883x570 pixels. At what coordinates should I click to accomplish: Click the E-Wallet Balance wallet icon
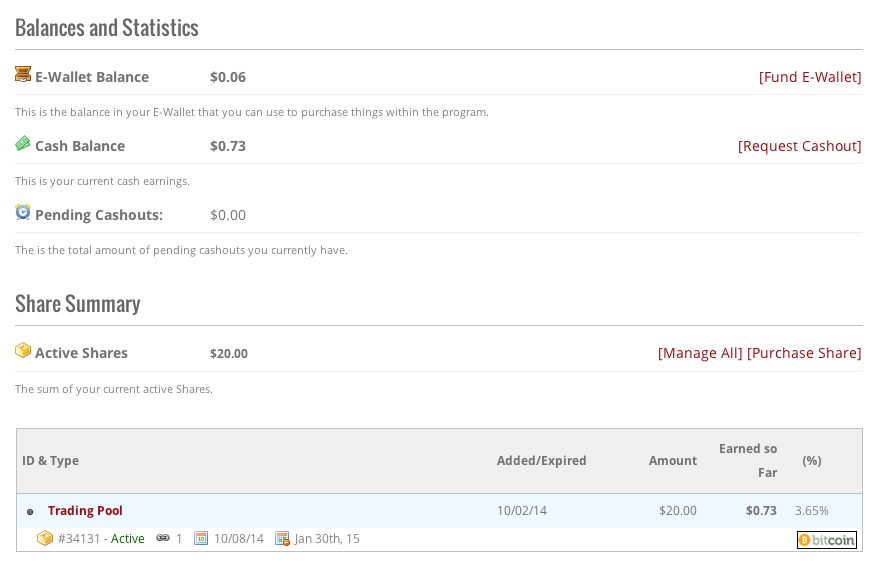pos(23,74)
